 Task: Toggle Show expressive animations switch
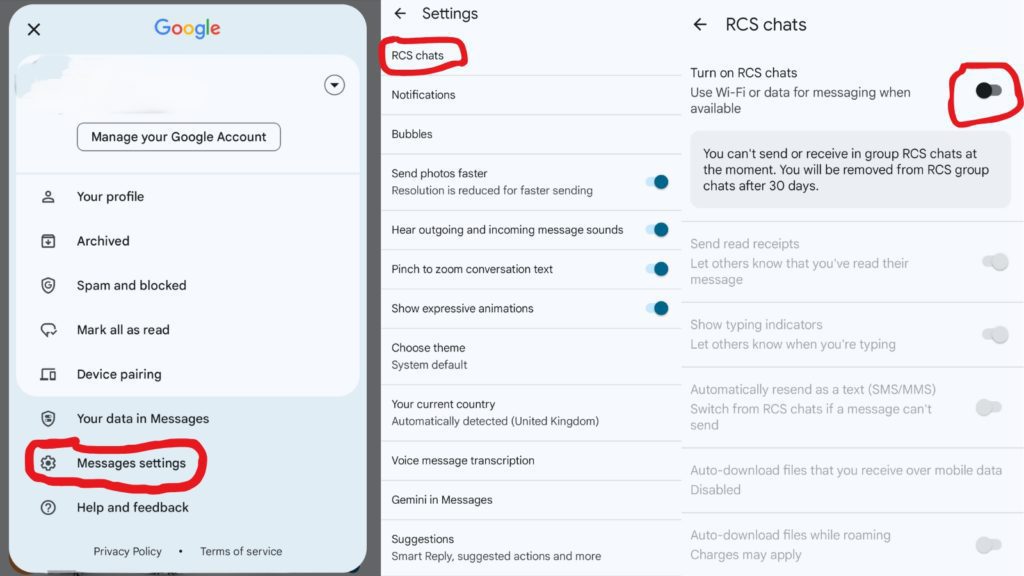tap(658, 308)
